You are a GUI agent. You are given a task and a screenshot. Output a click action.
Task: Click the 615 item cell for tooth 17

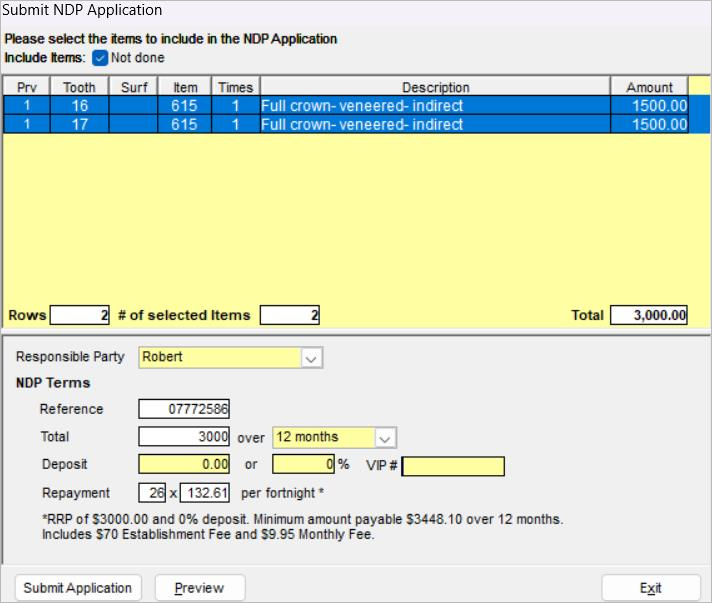click(185, 124)
